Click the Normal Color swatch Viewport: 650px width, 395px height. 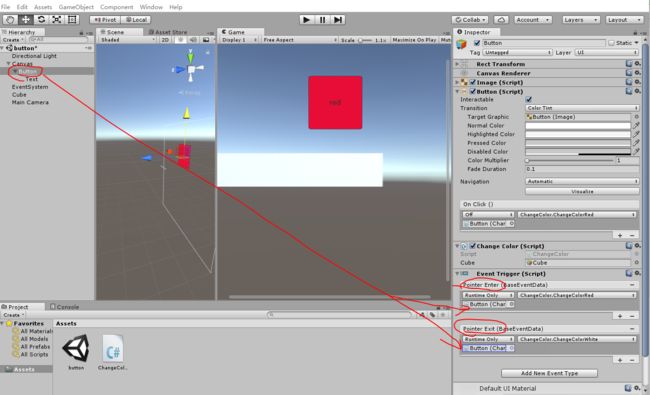point(578,125)
